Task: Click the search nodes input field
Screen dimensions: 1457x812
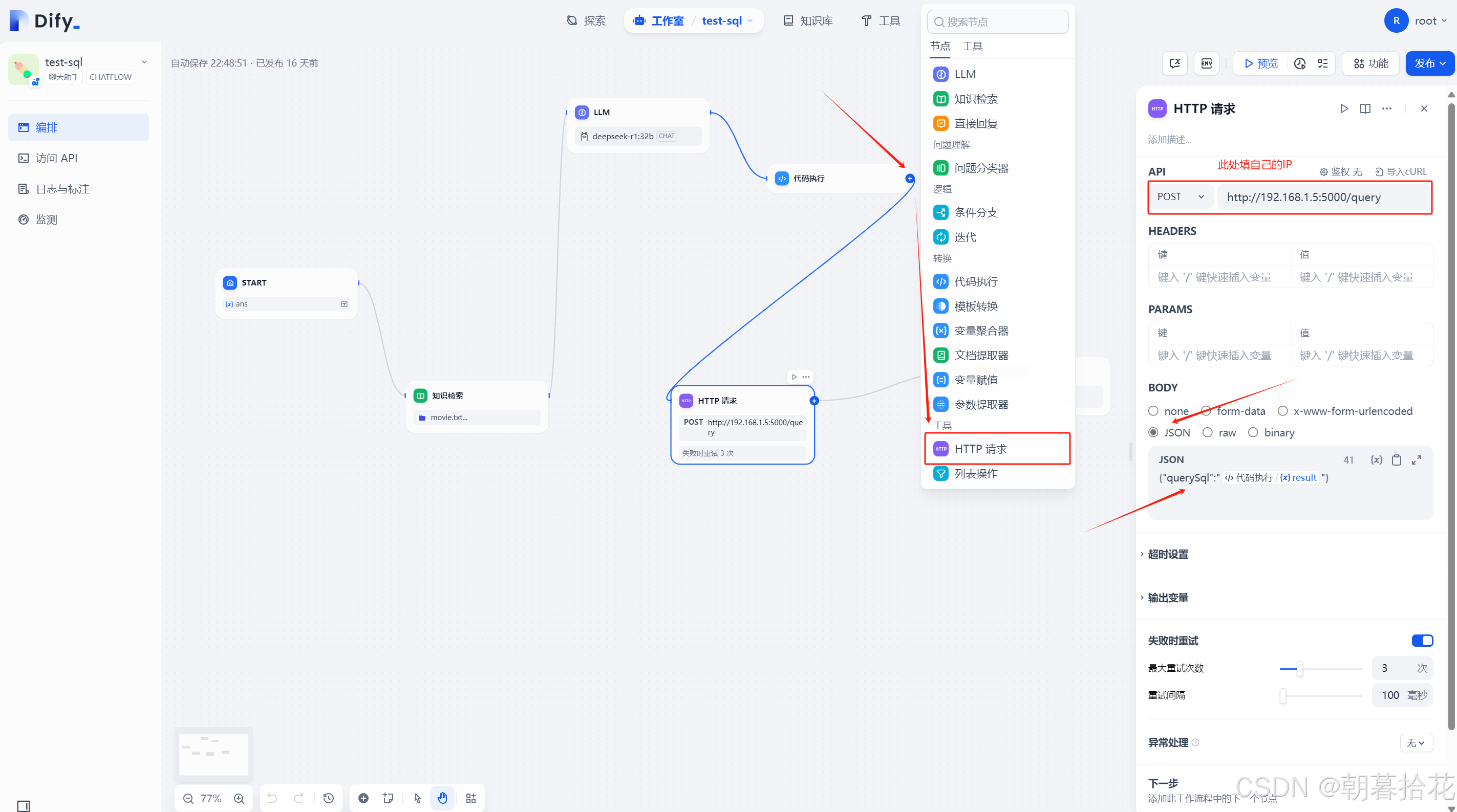Action: pos(998,21)
